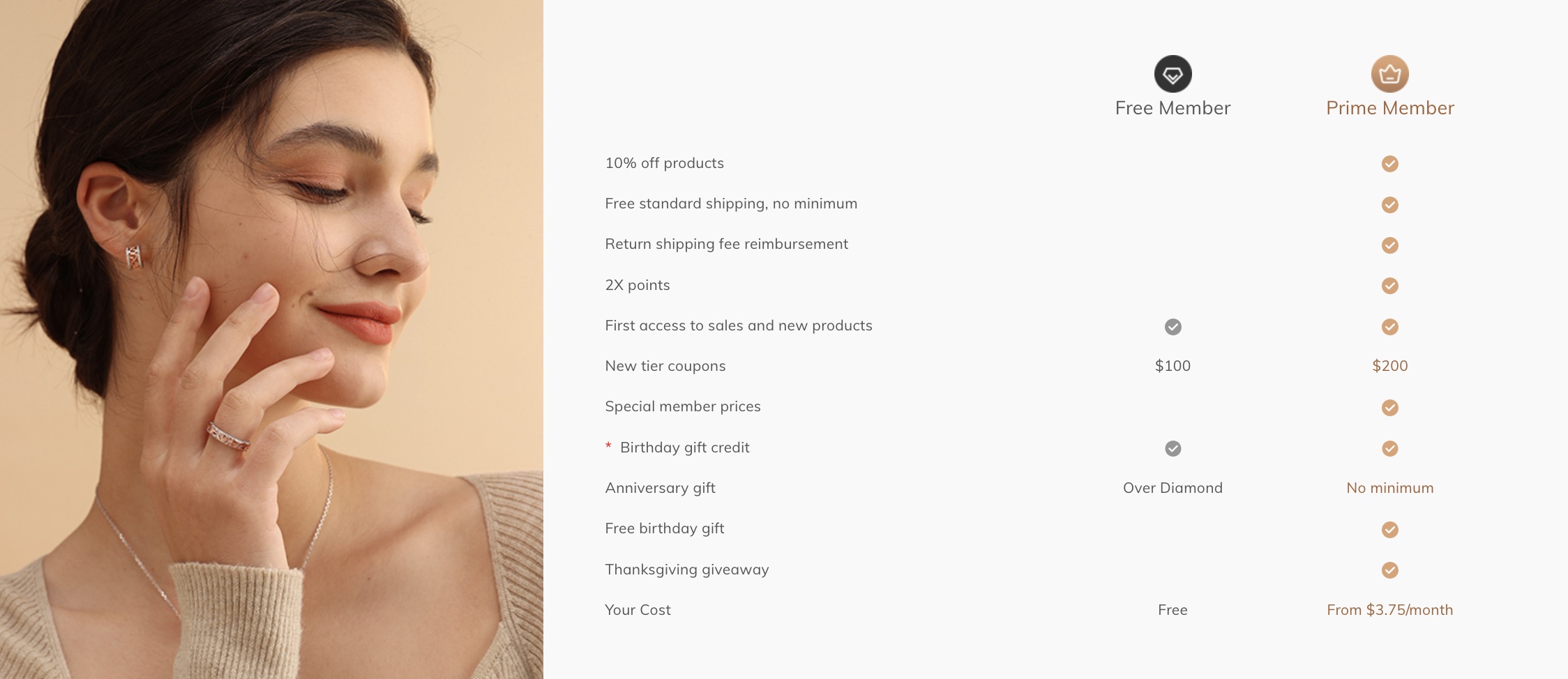Click Prime checkmark for 10% off products
The height and width of the screenshot is (679, 1568).
point(1389,164)
